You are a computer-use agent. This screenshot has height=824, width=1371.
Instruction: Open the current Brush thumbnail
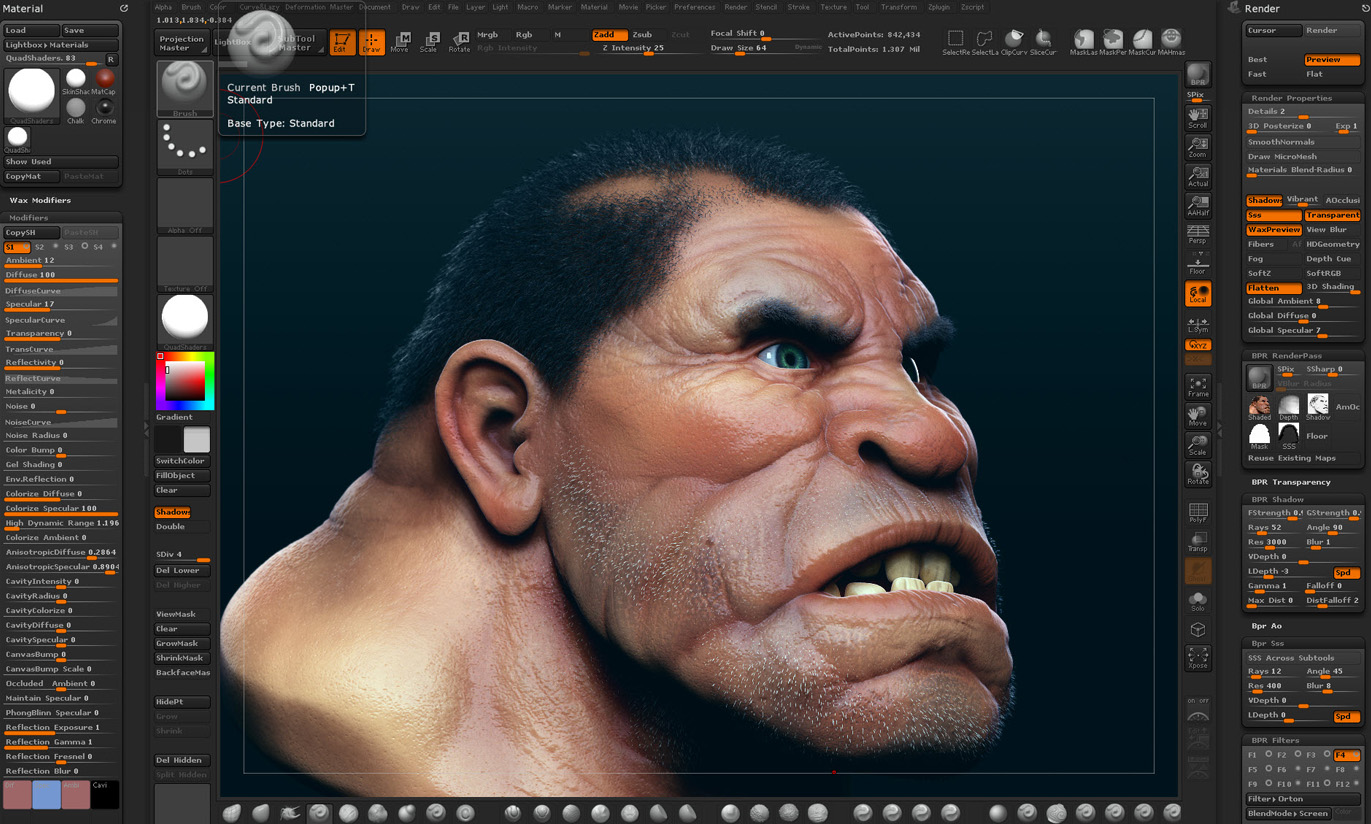pyautogui.click(x=185, y=88)
